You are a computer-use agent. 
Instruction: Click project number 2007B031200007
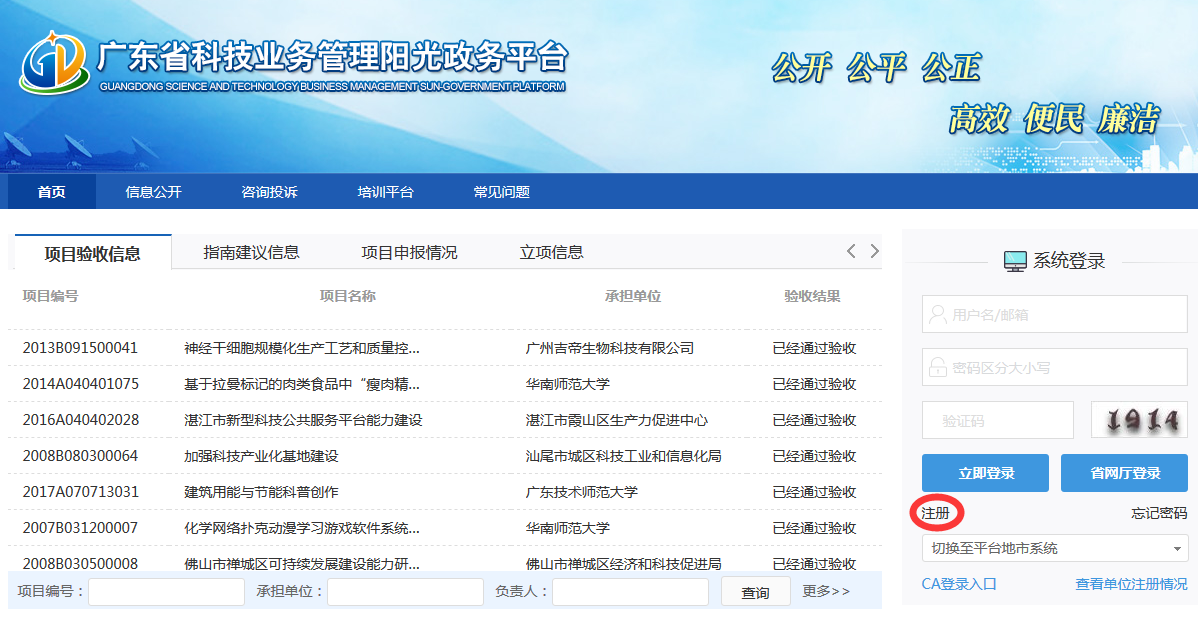coord(80,527)
